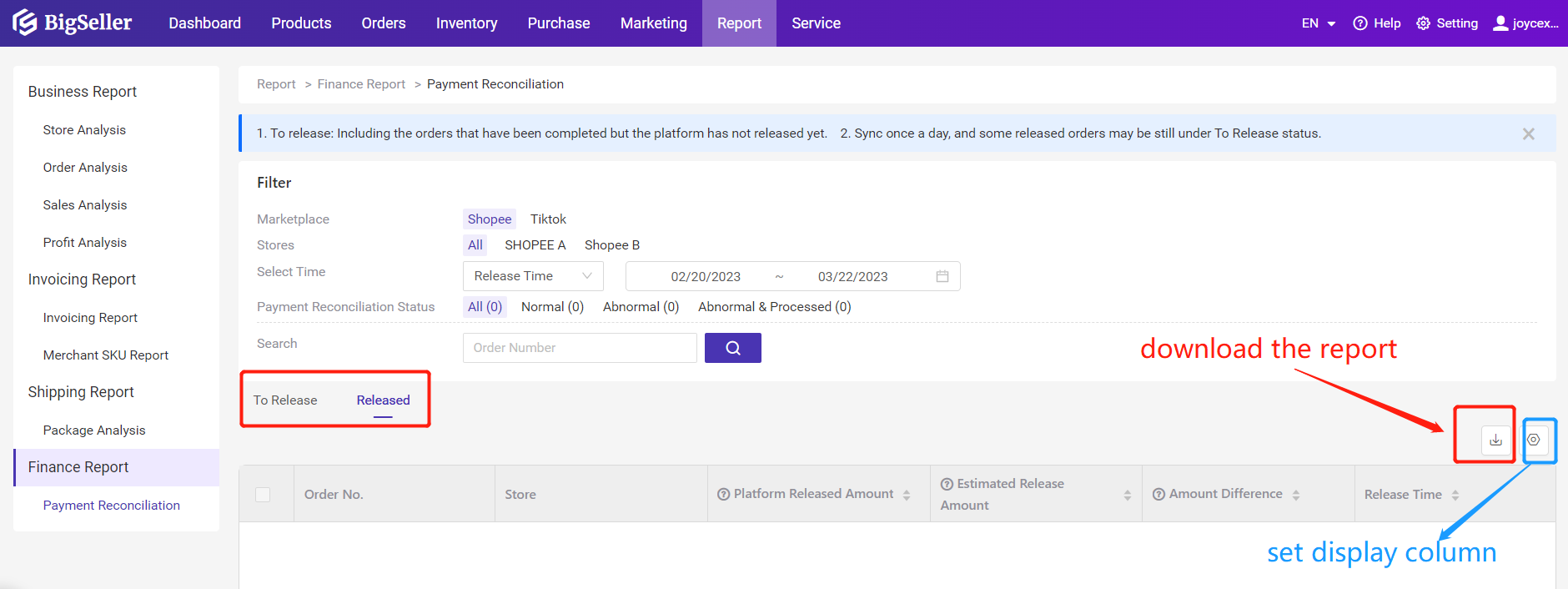
Task: Open the joycex user account menu
Action: (1525, 23)
